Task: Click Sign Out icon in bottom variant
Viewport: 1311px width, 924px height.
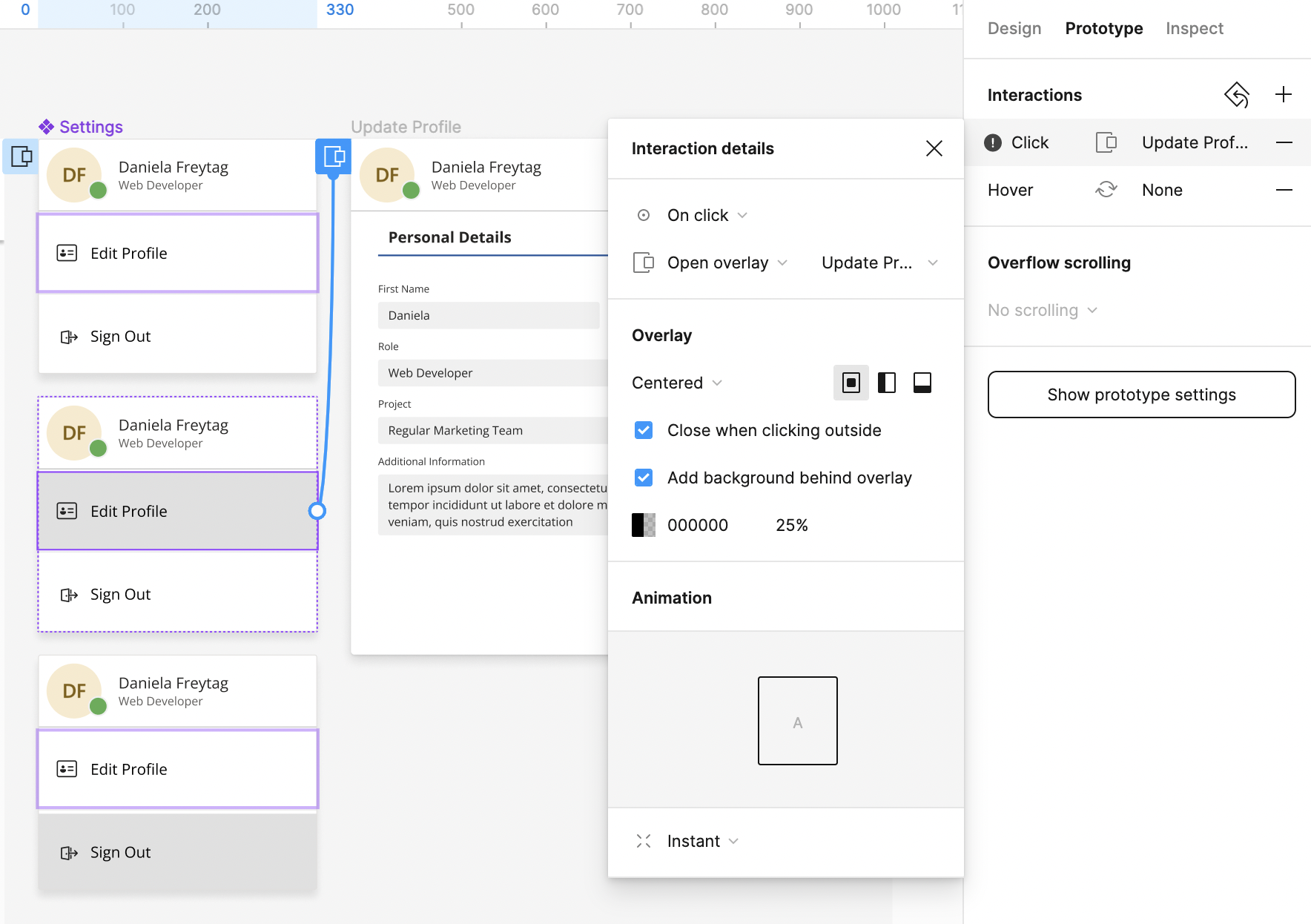Action: 69,853
